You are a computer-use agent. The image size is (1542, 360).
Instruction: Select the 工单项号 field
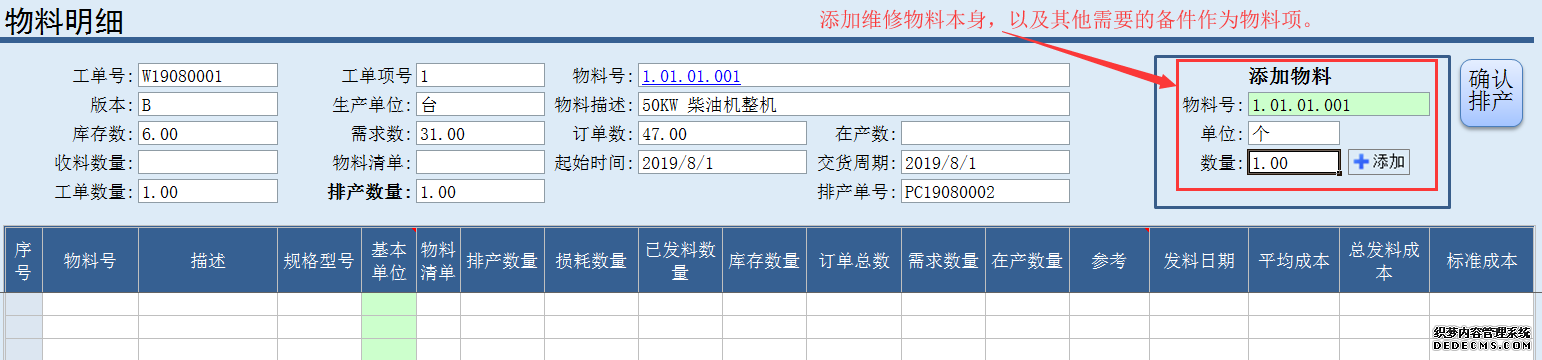coord(480,76)
